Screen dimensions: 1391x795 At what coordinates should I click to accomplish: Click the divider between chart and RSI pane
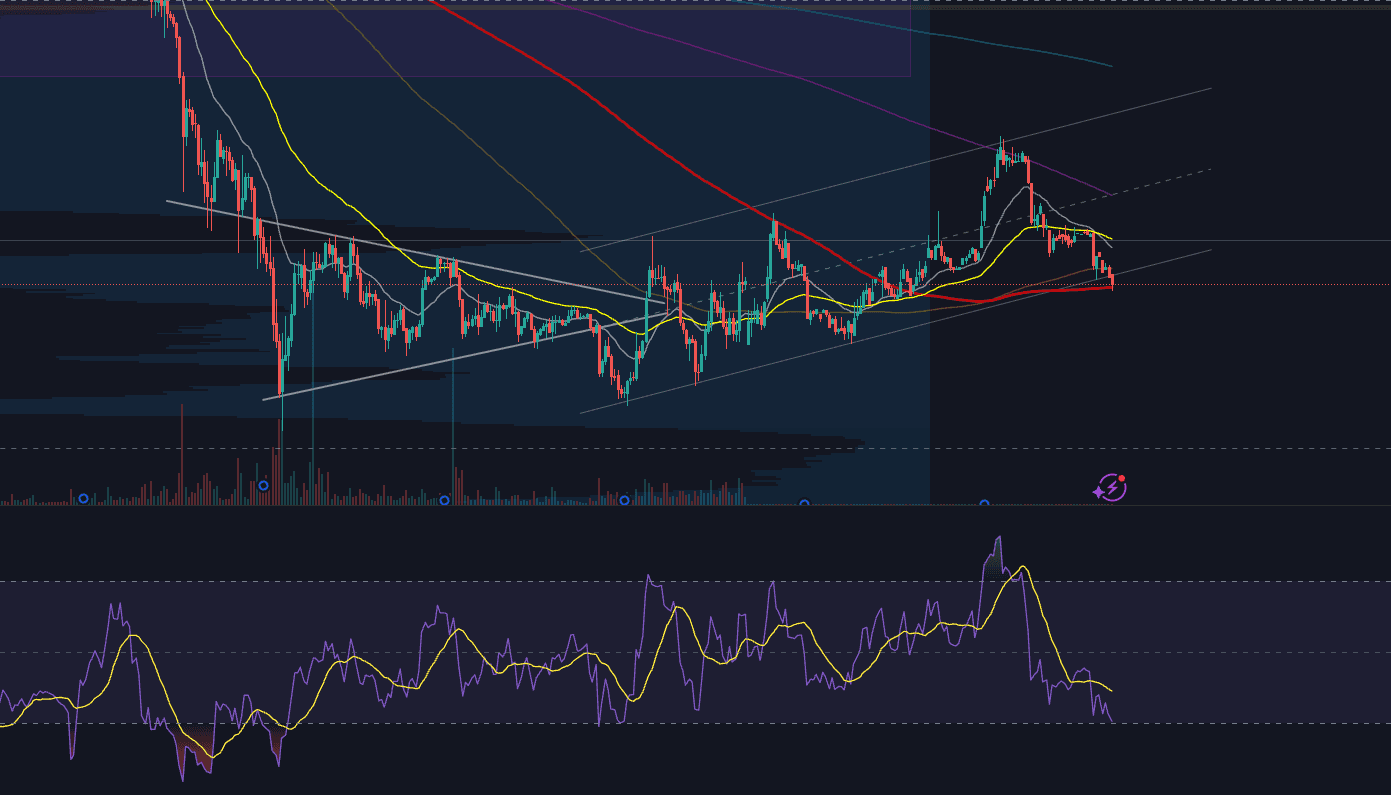(600, 506)
